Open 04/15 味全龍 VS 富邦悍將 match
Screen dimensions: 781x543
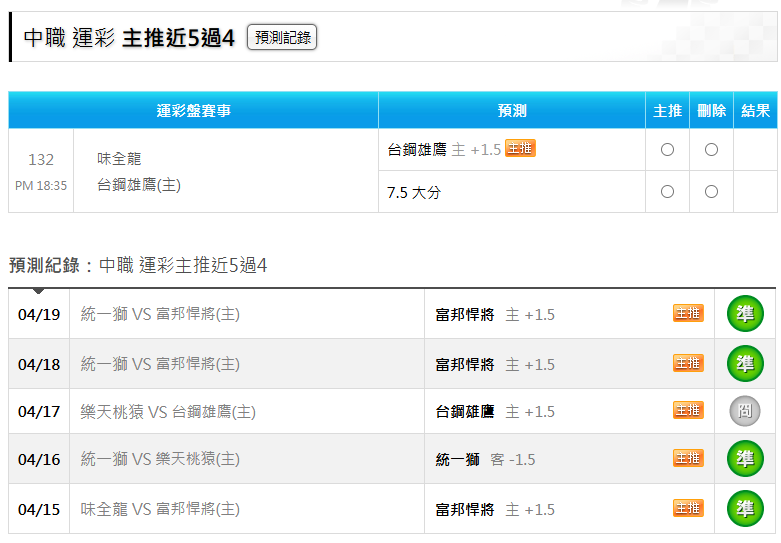[160, 509]
